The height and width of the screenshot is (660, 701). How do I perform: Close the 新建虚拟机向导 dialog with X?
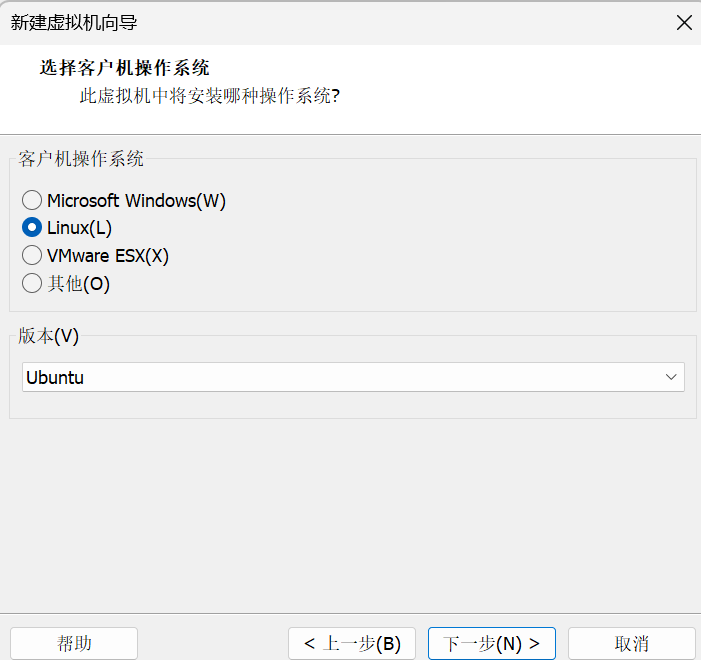click(x=684, y=22)
